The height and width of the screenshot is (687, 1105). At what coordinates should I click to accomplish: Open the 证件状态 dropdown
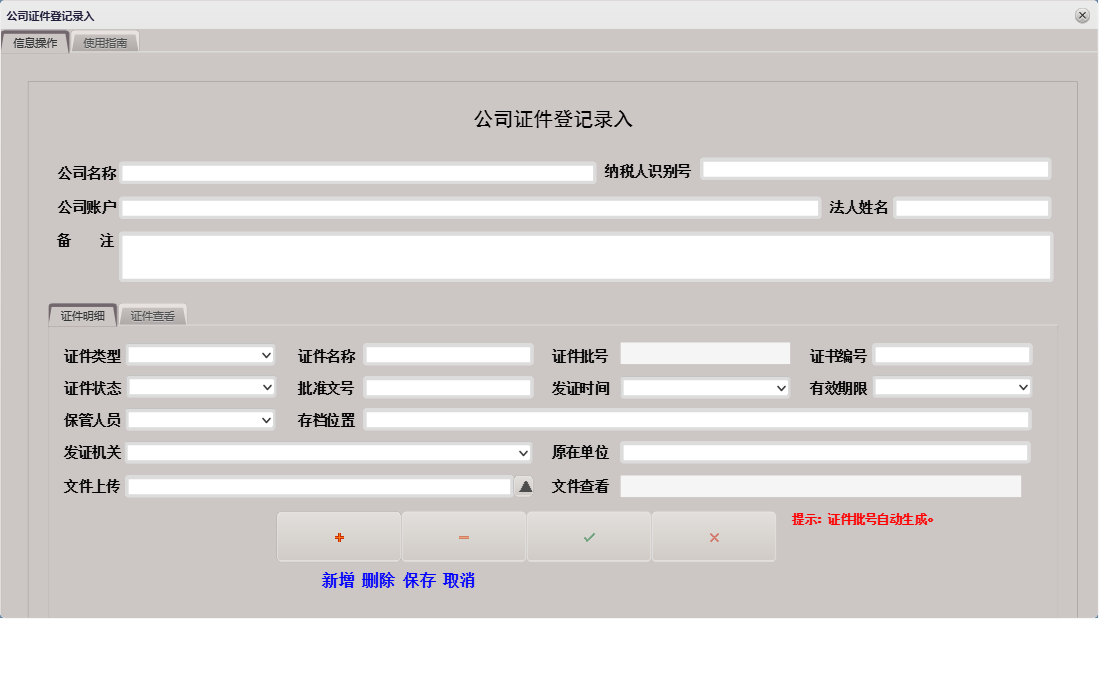coord(264,387)
